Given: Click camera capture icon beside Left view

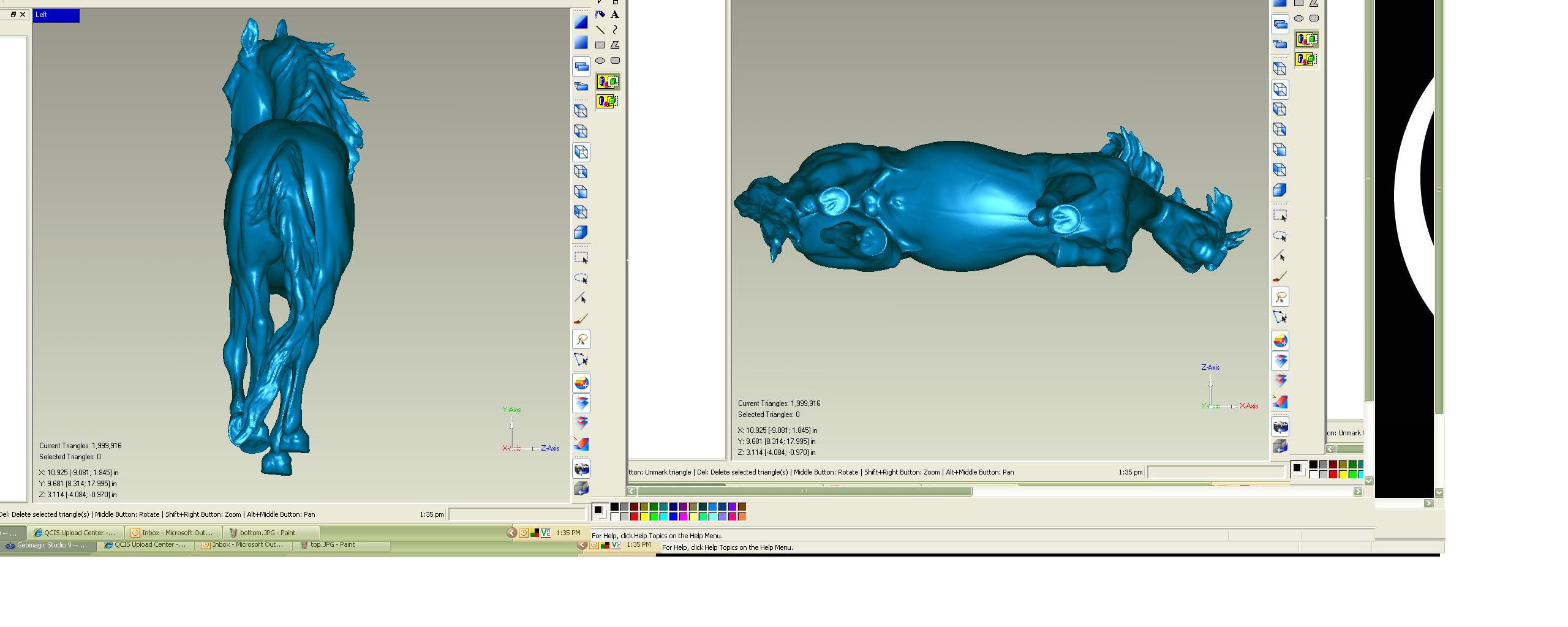Looking at the screenshot, I should tap(581, 469).
